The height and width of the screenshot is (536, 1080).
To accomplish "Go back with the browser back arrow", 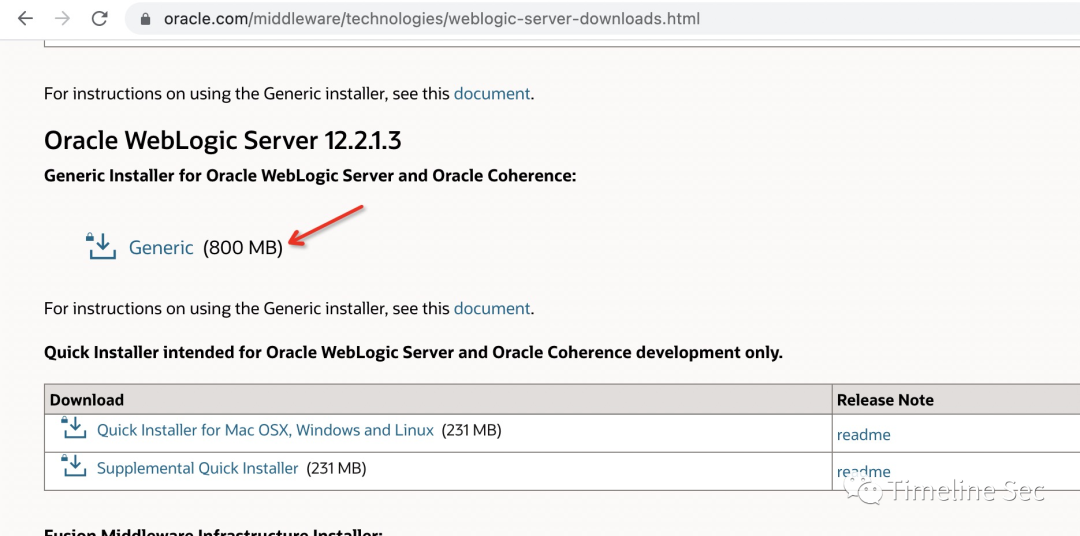I will pyautogui.click(x=25, y=19).
